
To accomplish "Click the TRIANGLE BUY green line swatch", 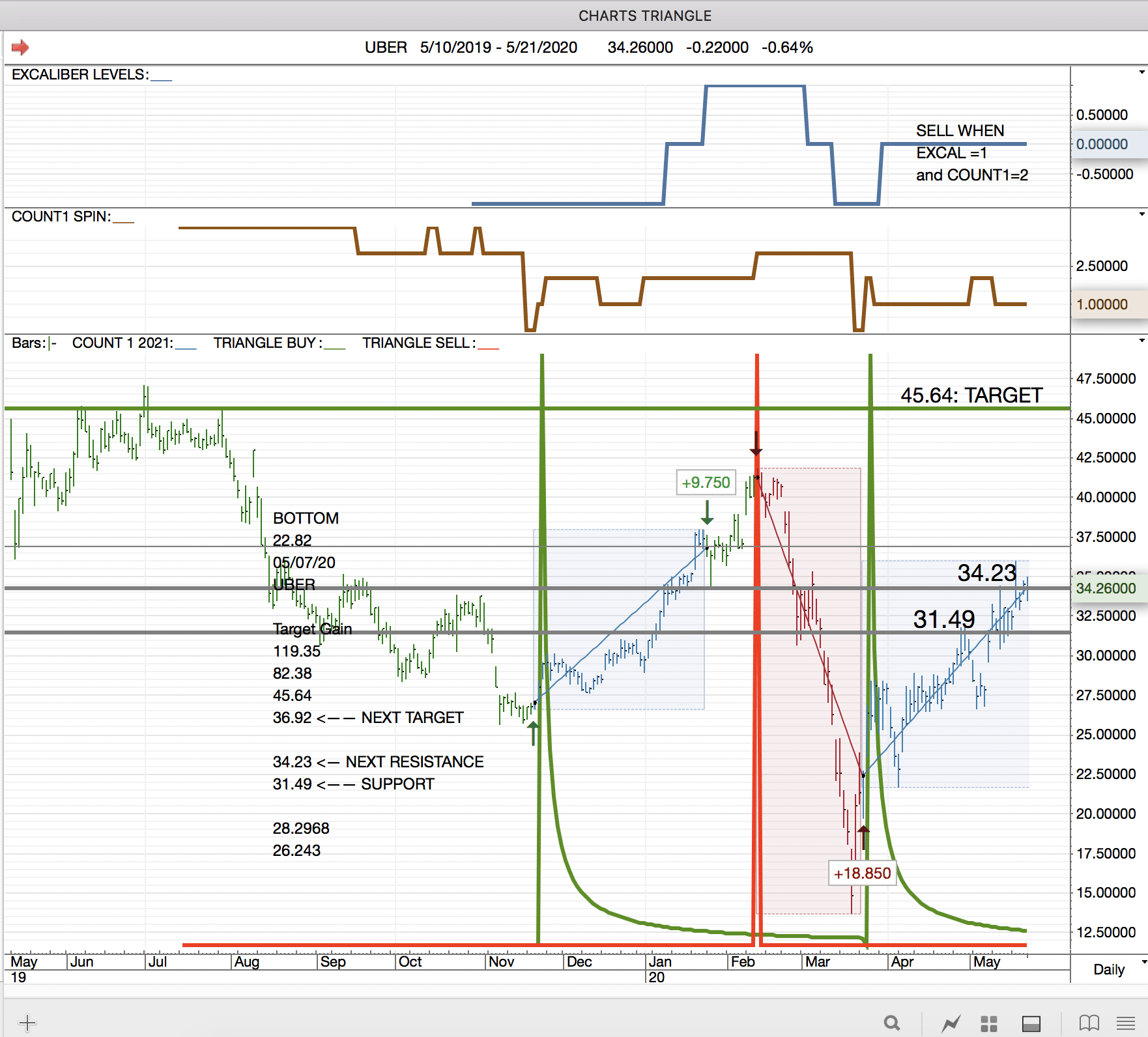I will click(335, 348).
